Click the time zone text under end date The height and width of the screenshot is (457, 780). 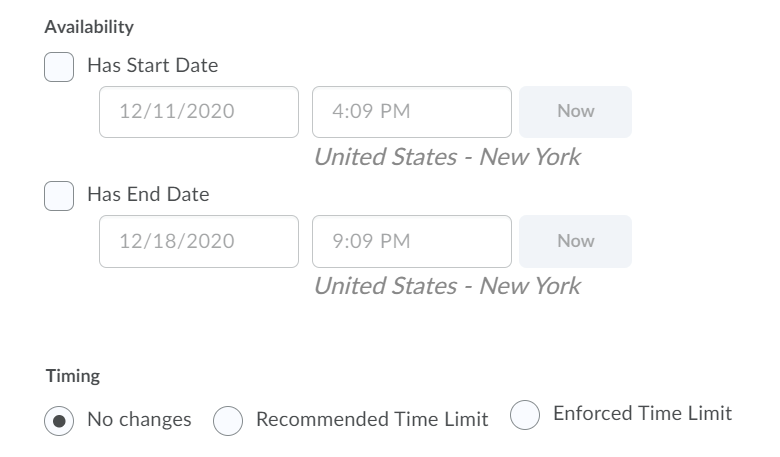coord(446,286)
